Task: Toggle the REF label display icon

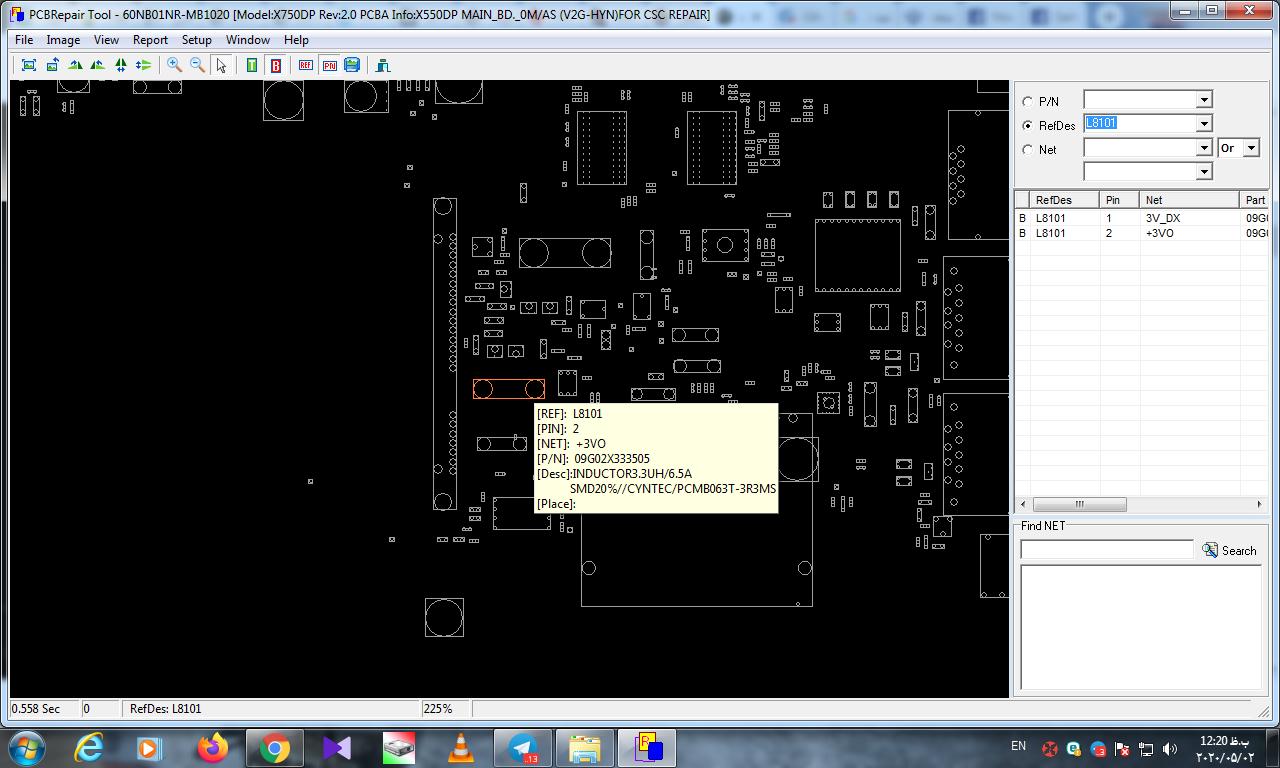Action: click(306, 65)
